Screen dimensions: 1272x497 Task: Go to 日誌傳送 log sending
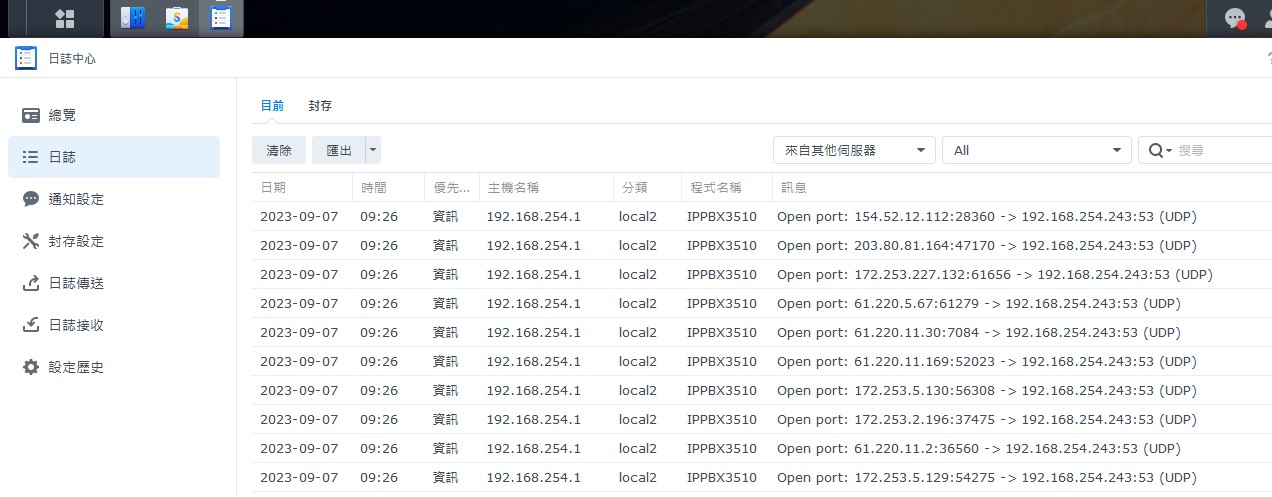coord(76,283)
